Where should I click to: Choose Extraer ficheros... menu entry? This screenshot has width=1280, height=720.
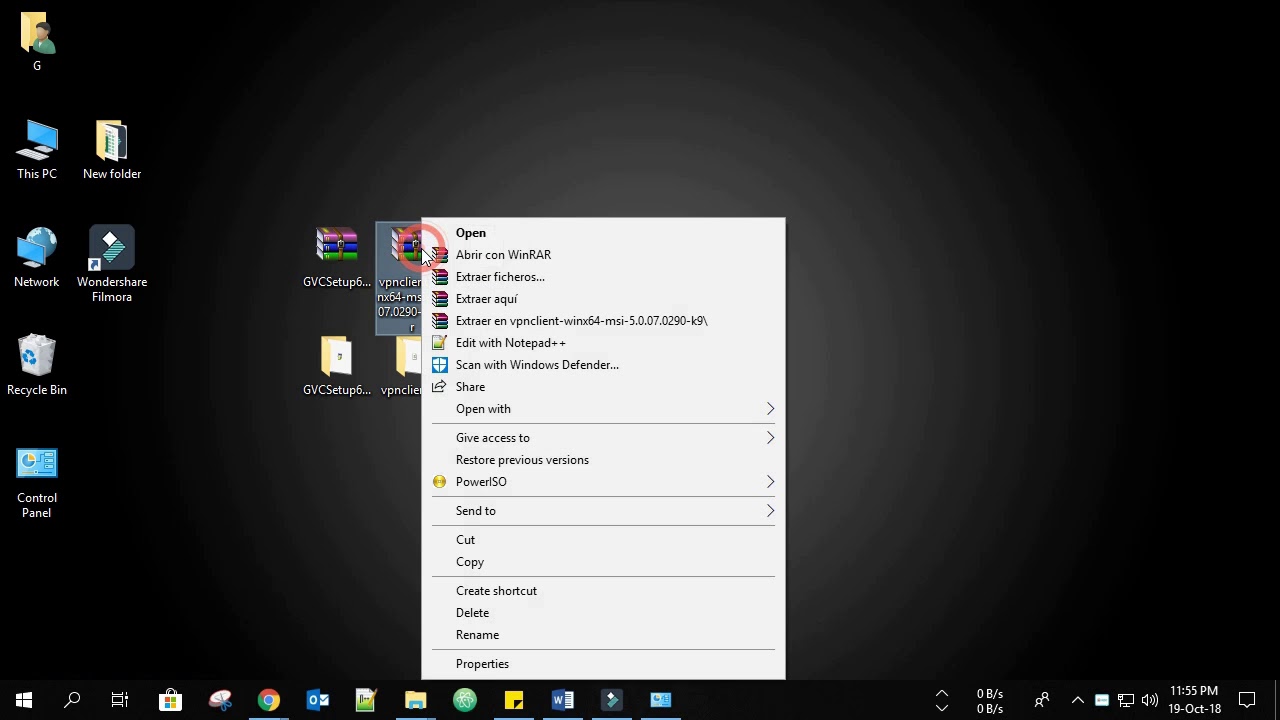(603, 277)
